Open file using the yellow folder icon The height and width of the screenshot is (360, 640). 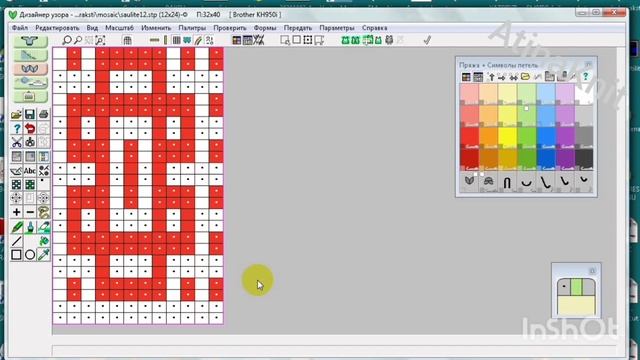[16, 115]
